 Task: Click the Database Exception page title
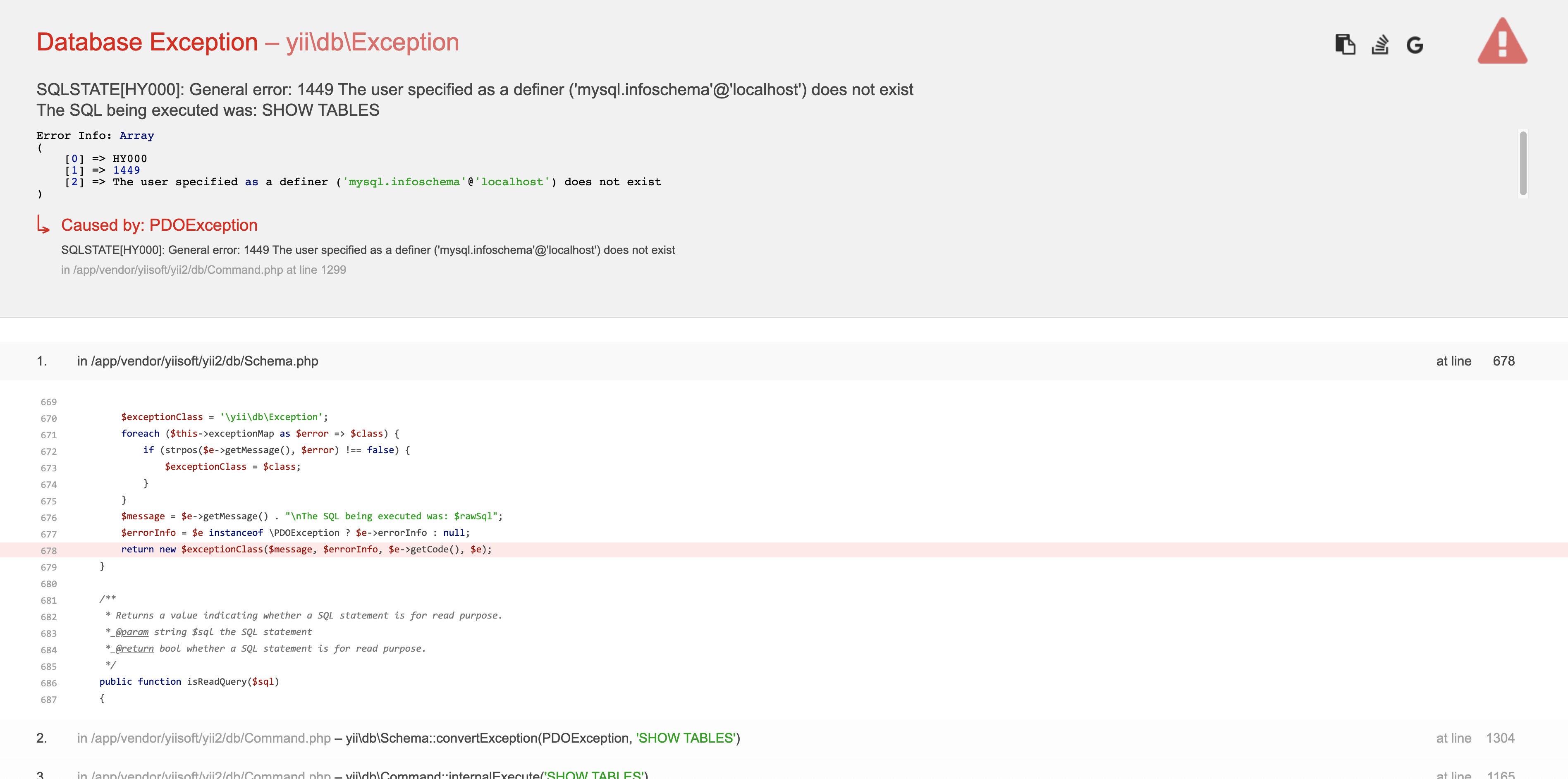click(146, 41)
